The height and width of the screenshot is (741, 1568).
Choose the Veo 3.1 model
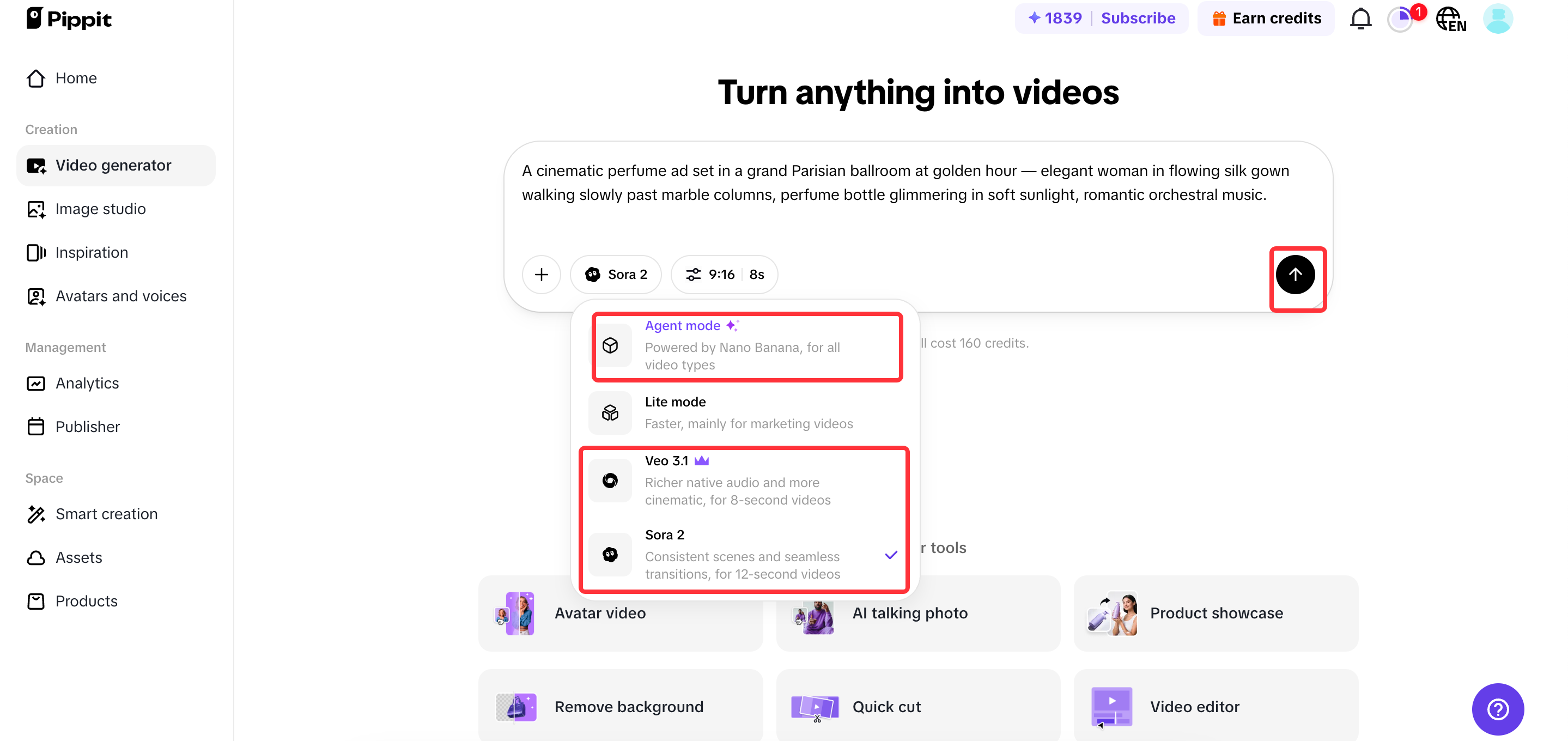point(747,481)
